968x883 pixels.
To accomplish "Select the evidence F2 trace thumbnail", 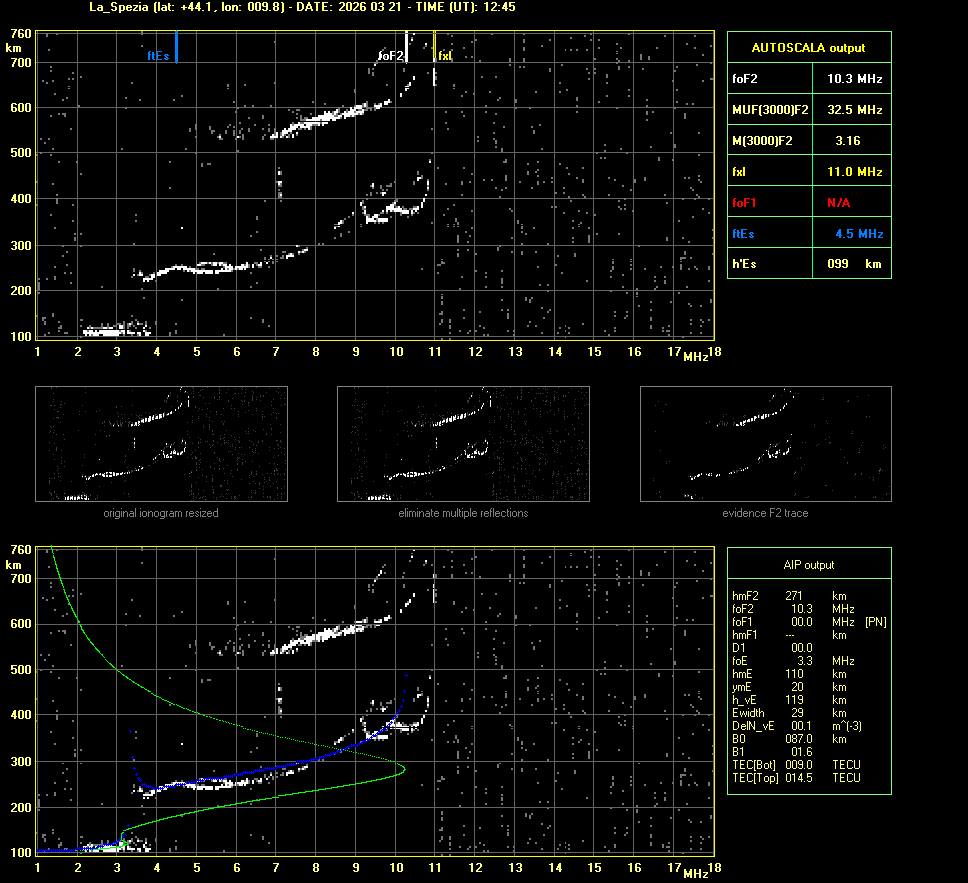I will (765, 444).
